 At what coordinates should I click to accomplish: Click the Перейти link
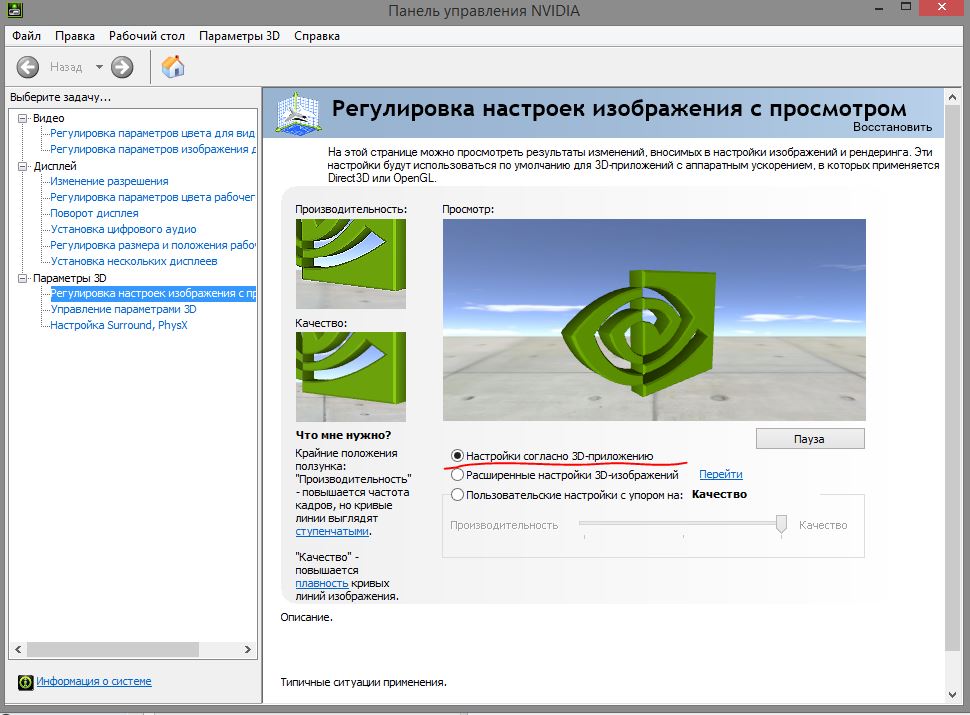click(x=721, y=474)
